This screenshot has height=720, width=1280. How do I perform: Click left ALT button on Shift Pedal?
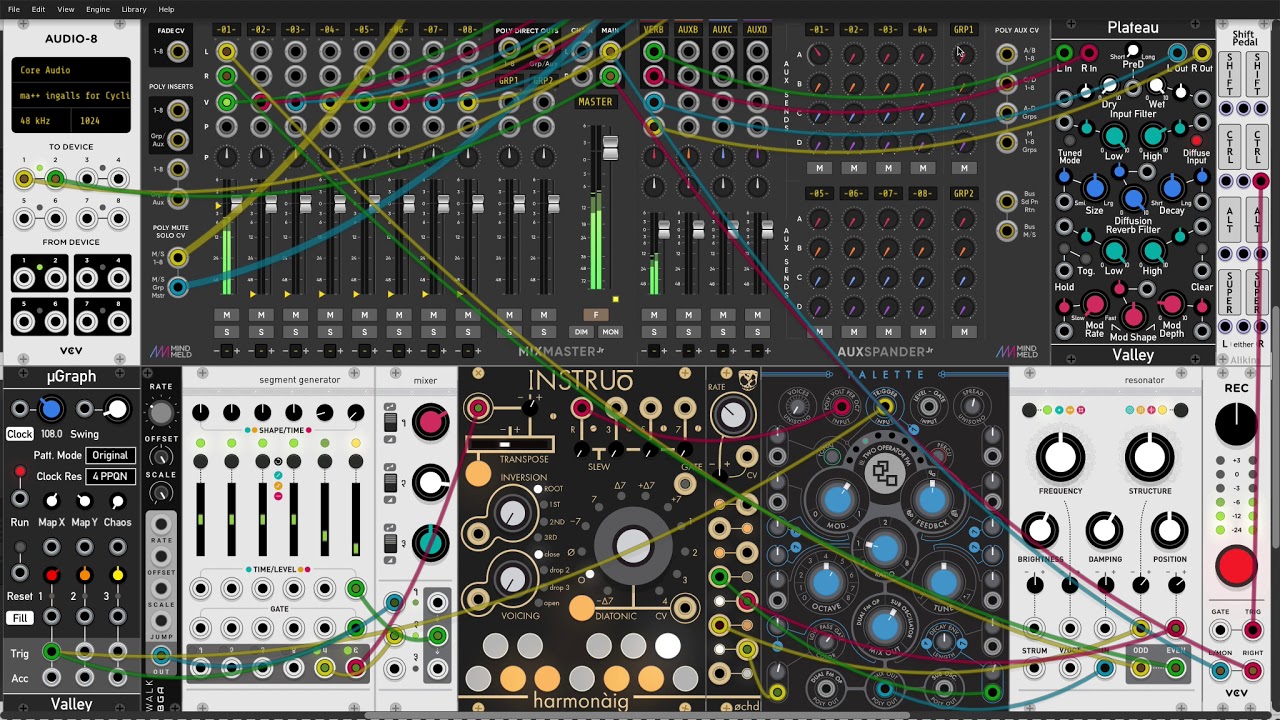point(1231,219)
